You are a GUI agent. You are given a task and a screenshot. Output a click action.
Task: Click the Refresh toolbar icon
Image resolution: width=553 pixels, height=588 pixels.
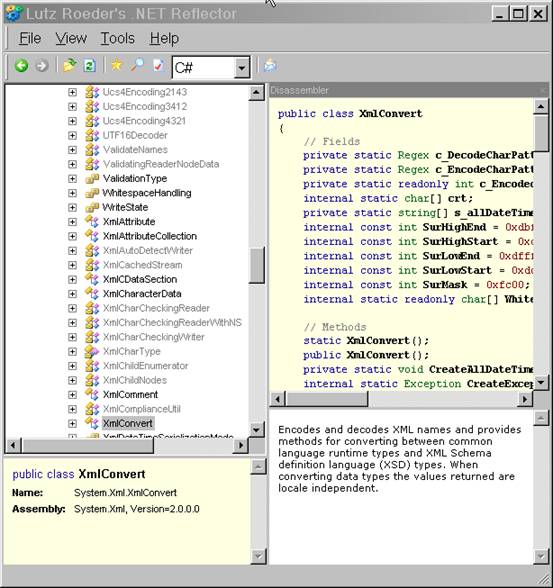click(x=89, y=66)
